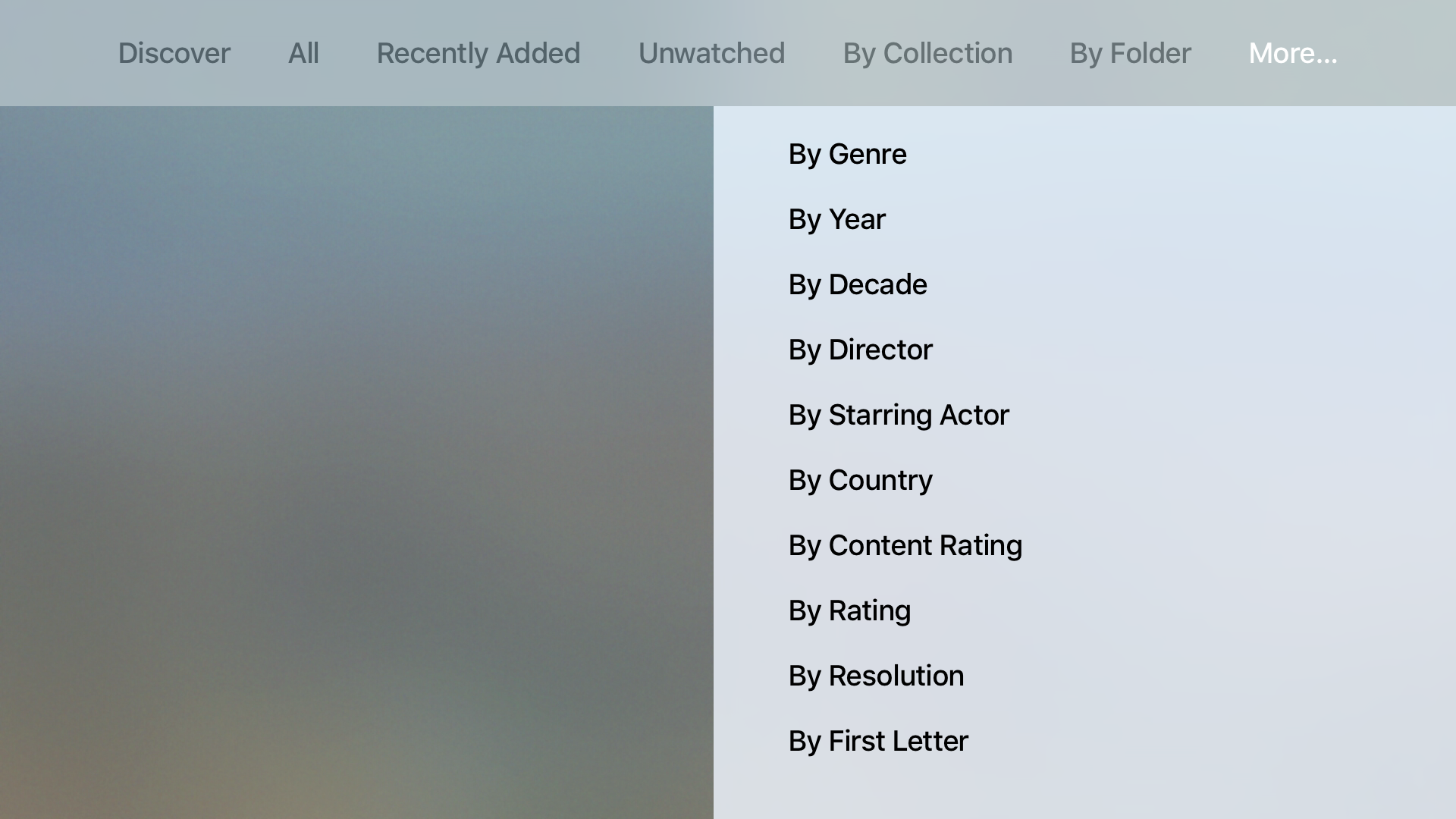This screenshot has height=819, width=1456.
Task: Select 'By Director' browsing category
Action: click(860, 349)
